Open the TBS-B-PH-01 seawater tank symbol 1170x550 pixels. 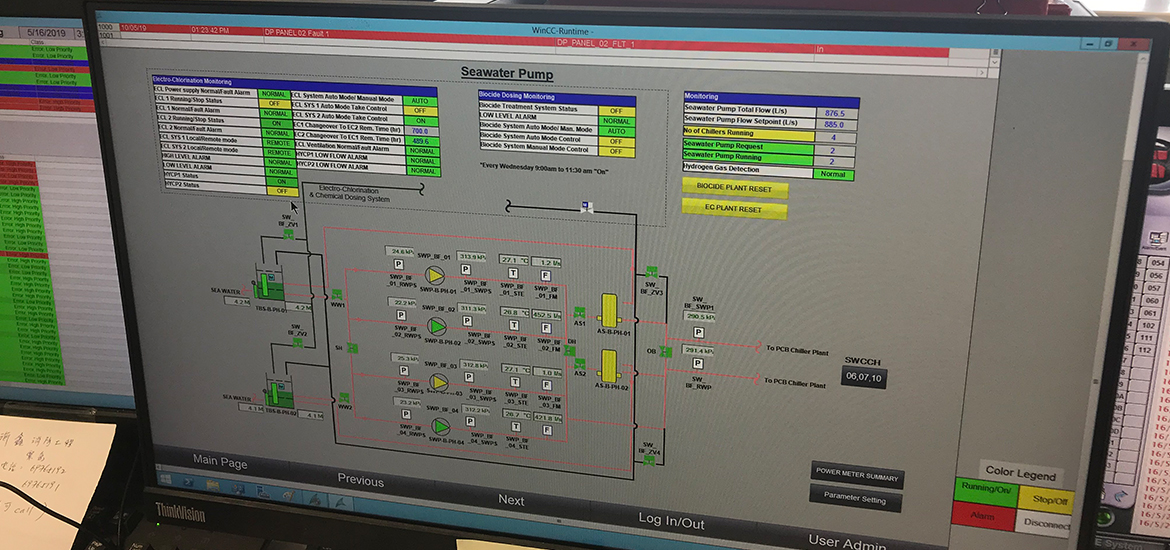pos(266,286)
